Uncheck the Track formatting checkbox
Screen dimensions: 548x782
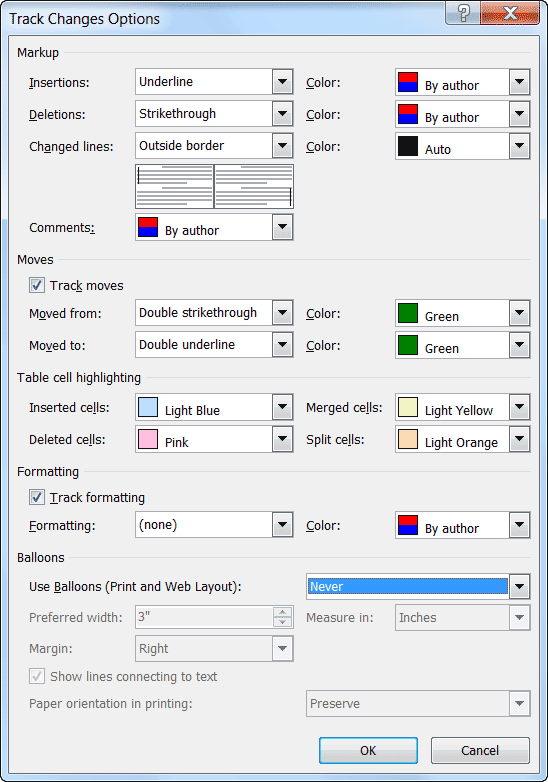pos(36,497)
